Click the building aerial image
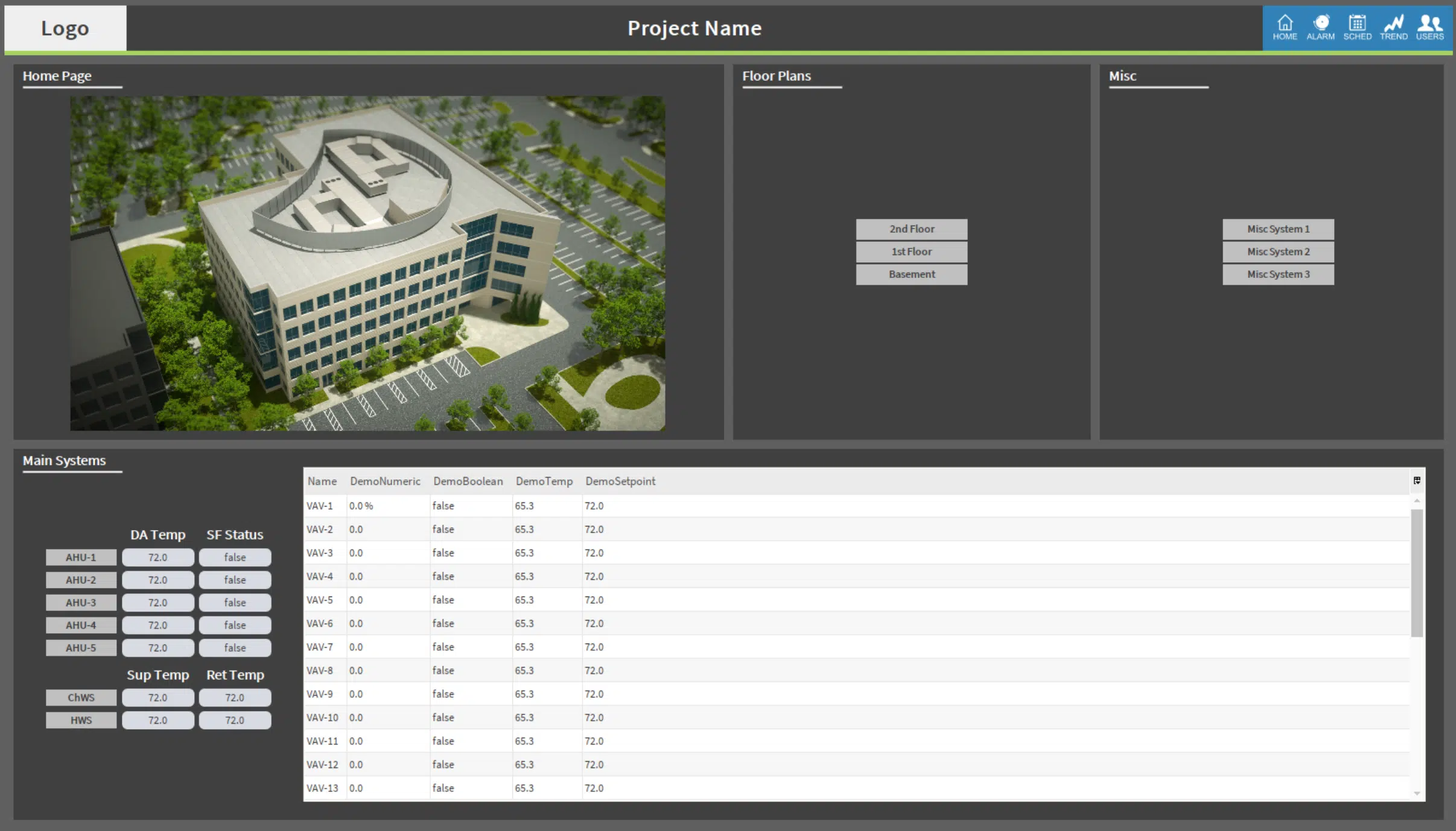This screenshot has width=1456, height=831. point(367,263)
